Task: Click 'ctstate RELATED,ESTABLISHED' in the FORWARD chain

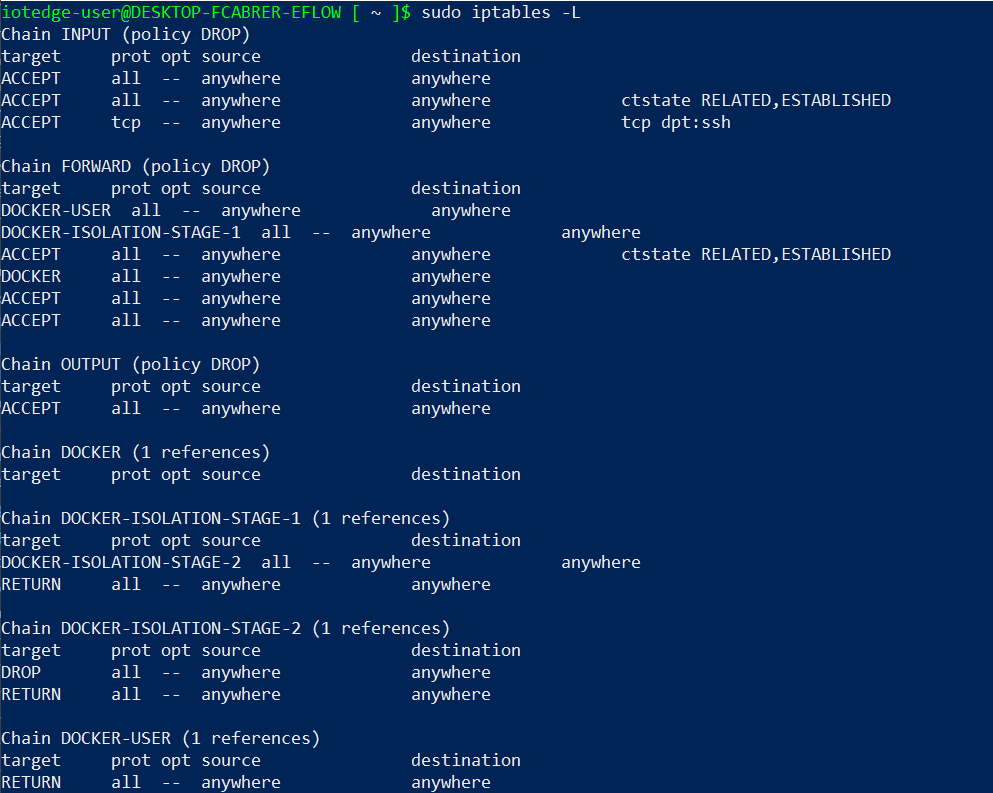Action: 755,254
